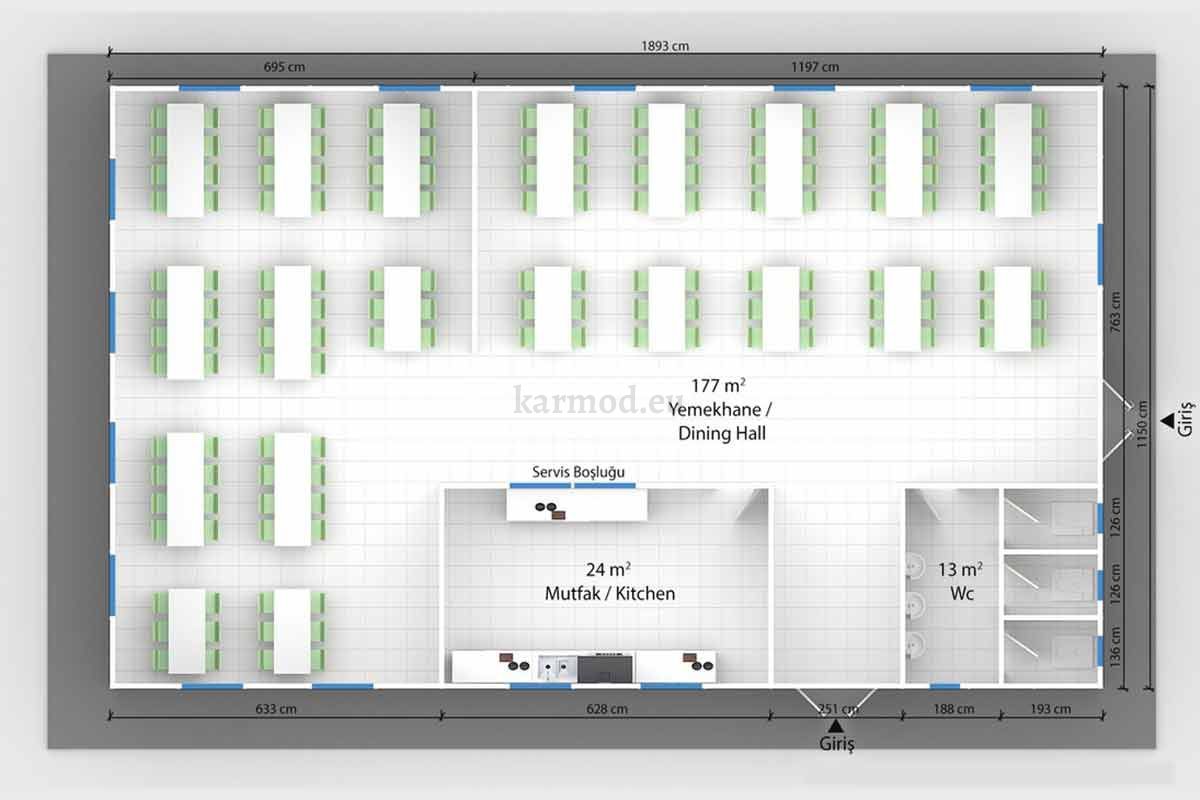1200x800 pixels.
Task: Click the serving counter below Servis Boşluğu
Action: (576, 505)
